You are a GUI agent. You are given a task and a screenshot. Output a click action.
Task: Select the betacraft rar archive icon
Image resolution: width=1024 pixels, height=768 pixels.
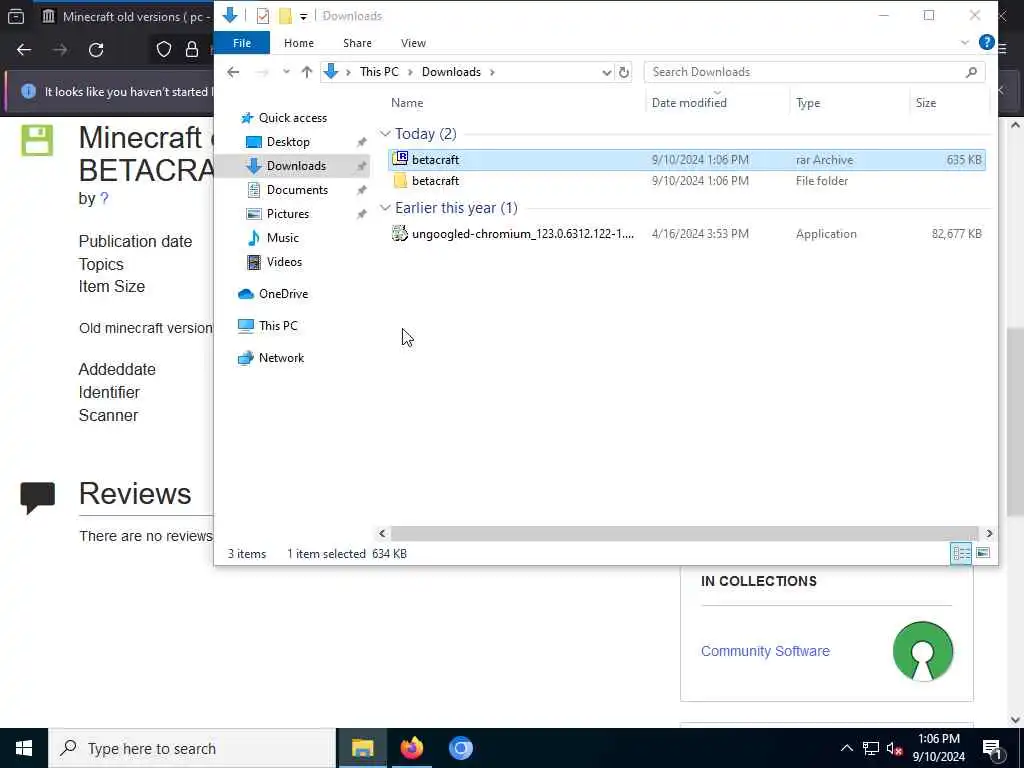(x=400, y=159)
